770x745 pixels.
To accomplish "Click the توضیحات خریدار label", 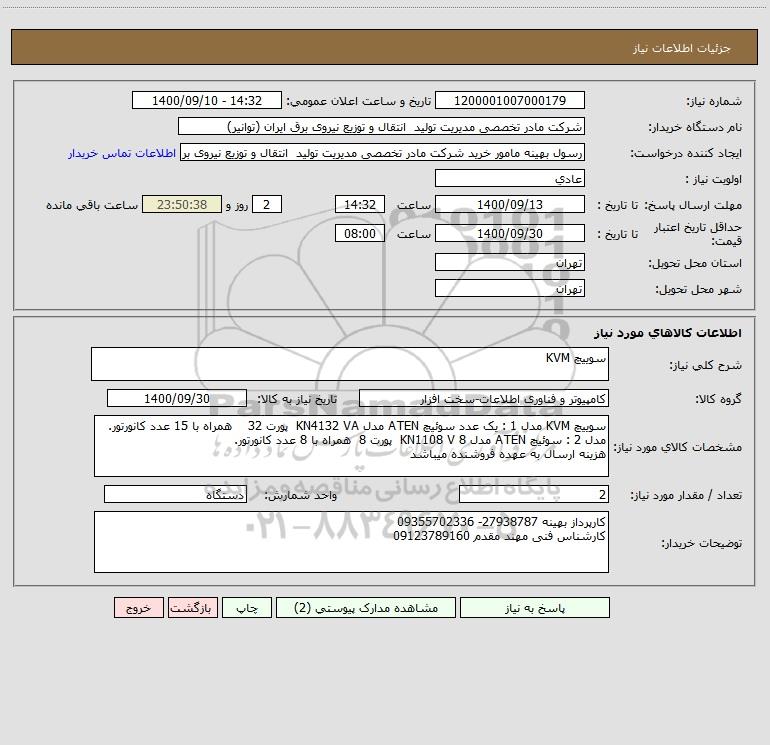I will (701, 543).
